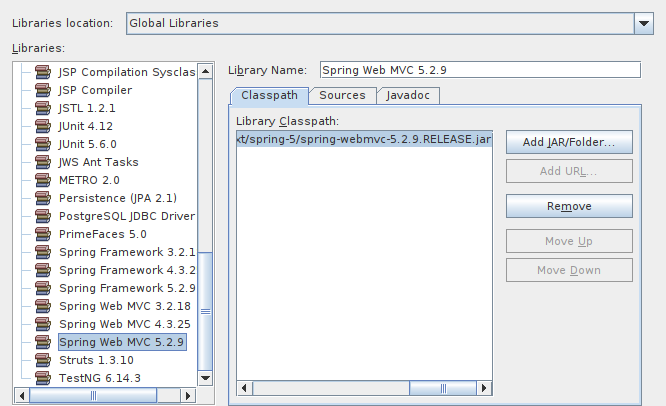Switch to the Sources tab
This screenshot has width=666, height=406.
(342, 96)
